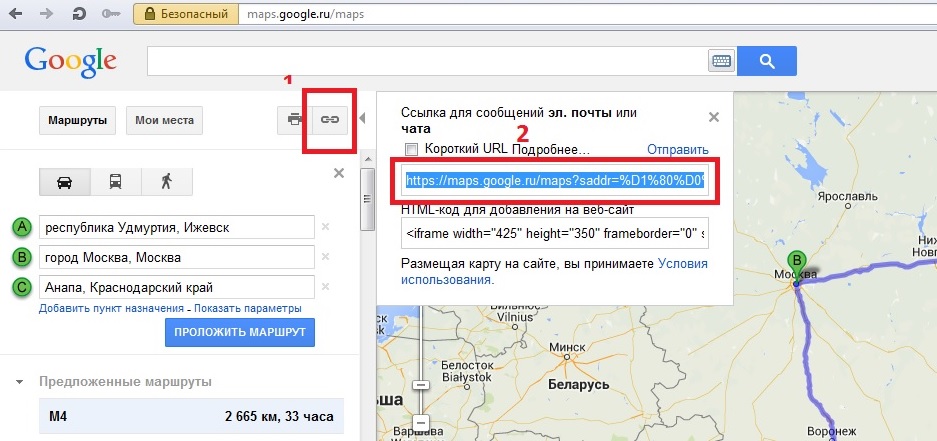Remove the Москва waypoint

tap(326, 257)
